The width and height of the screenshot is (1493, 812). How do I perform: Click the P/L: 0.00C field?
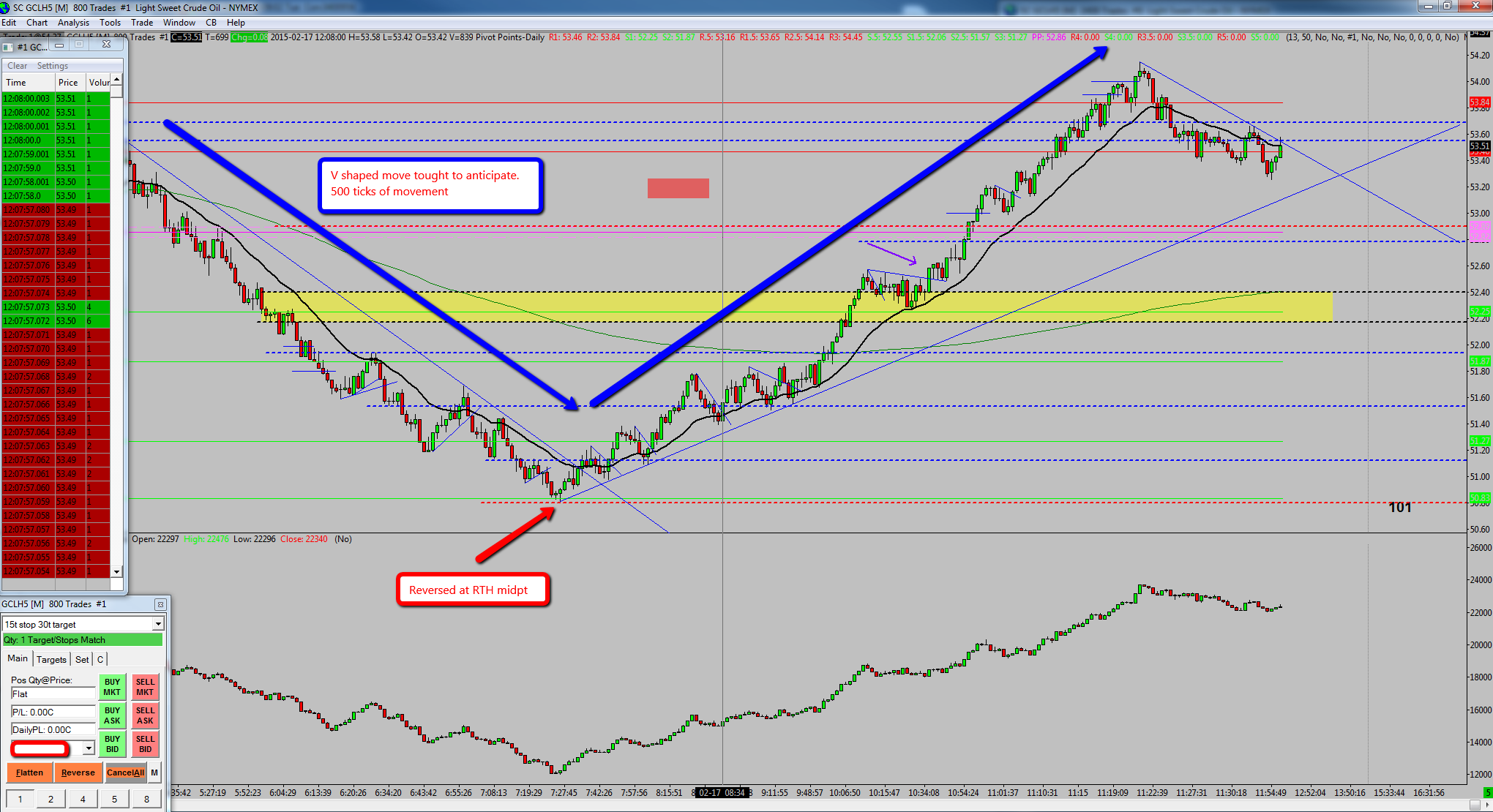(53, 712)
